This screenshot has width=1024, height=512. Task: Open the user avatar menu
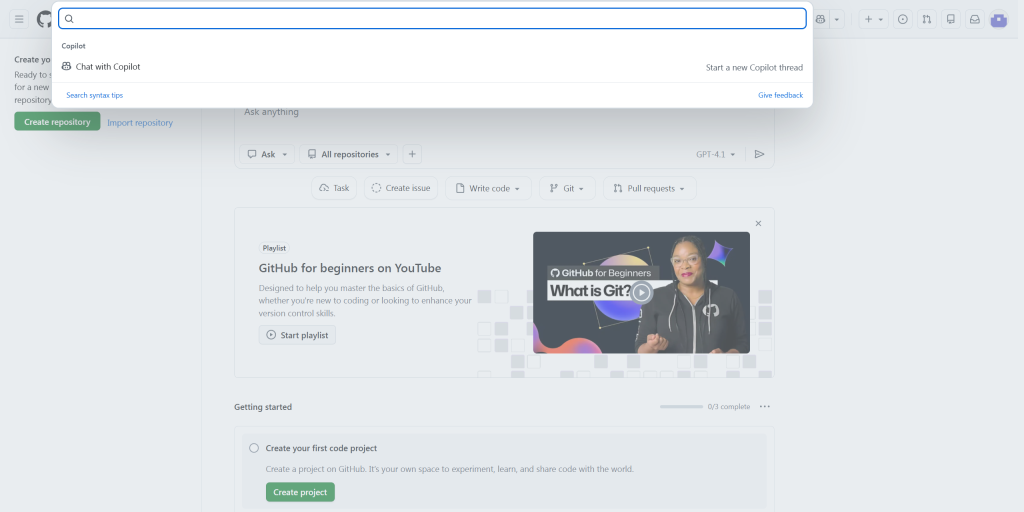(x=999, y=19)
